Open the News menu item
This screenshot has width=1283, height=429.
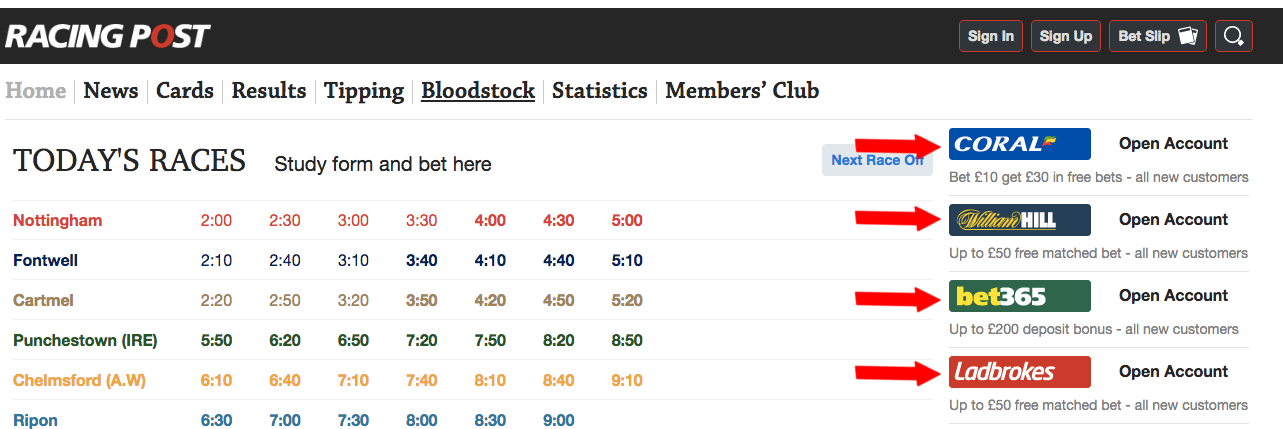(111, 91)
